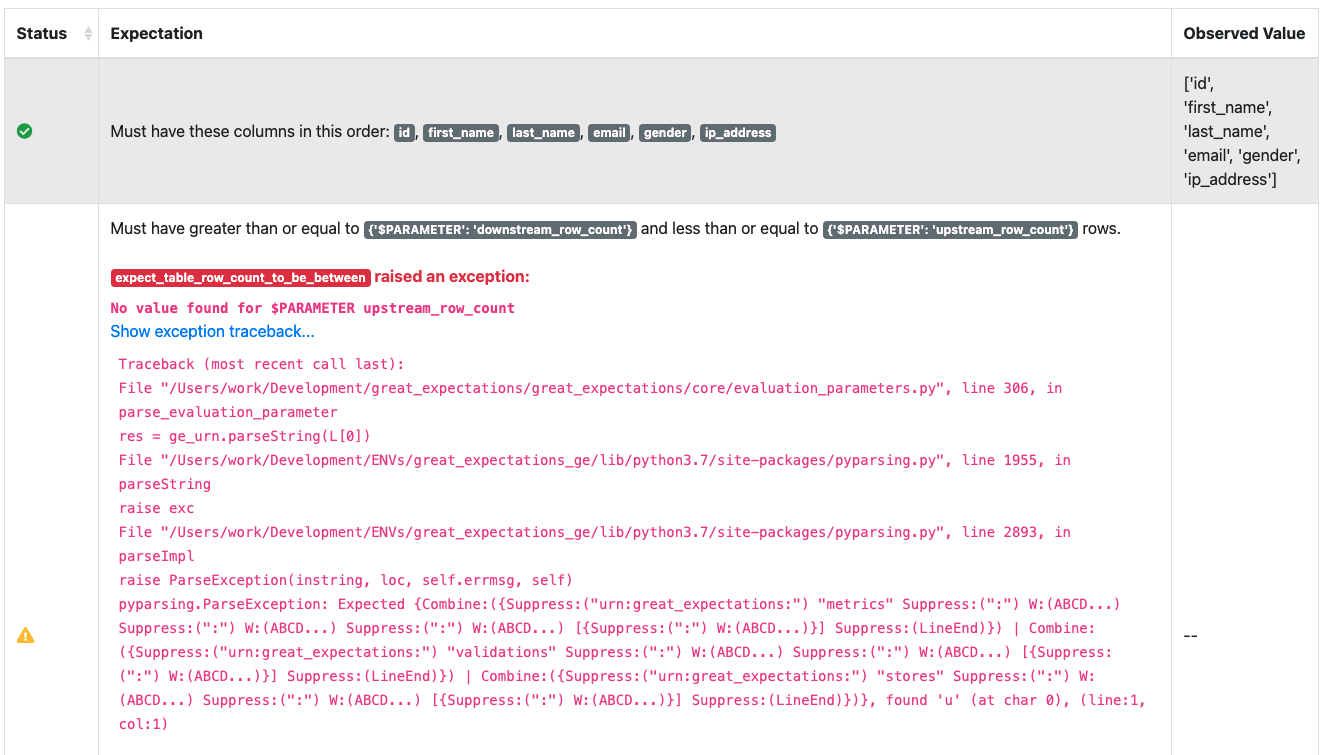Sort table by Status column arrows
Screen dimensions: 1325x755
[87, 33]
